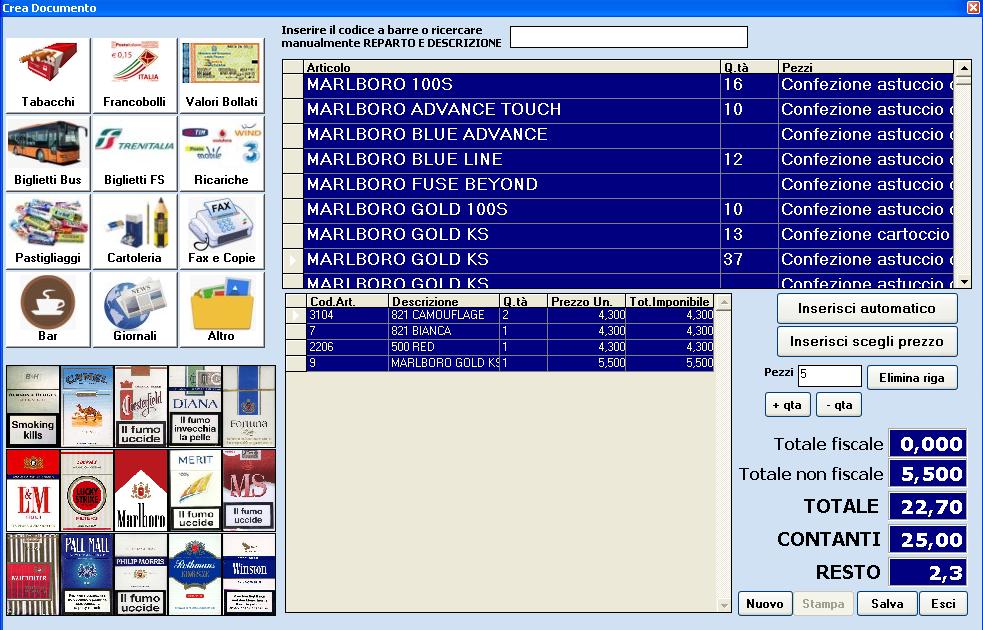Click the Pezzi quantity field
Screen dimensions: 983x630
click(x=829, y=375)
